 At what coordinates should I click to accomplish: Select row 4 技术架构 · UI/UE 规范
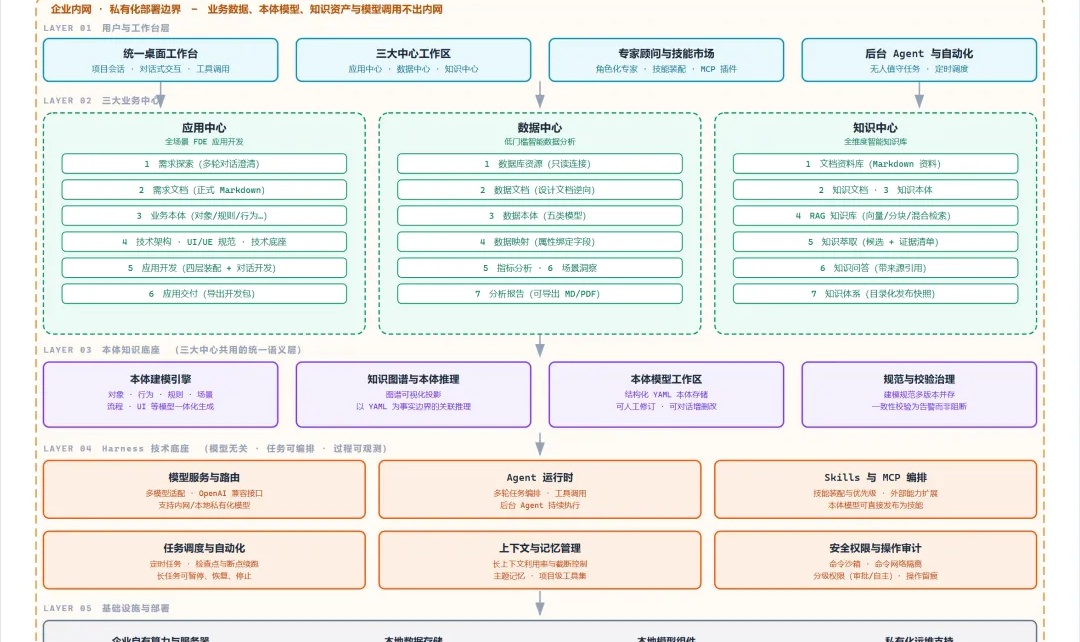tap(204, 242)
